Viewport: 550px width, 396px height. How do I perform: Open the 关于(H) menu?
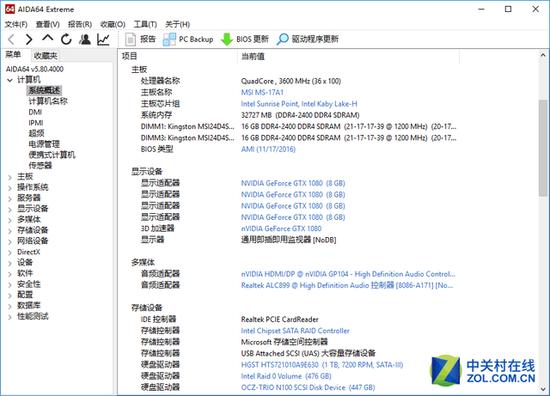[x=177, y=24]
